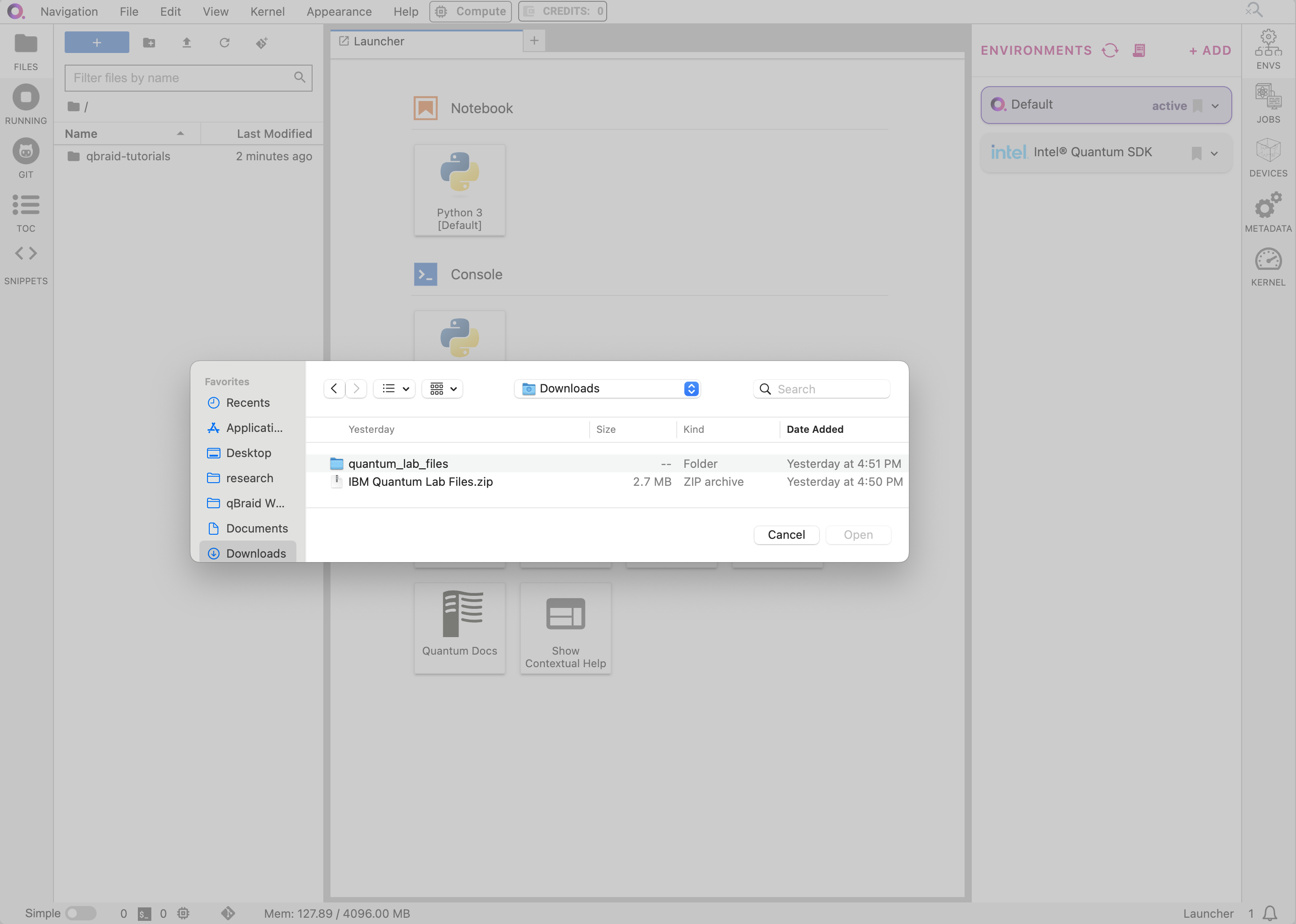Screen dimensions: 1296x924
Task: Choose Recents in the dialog sidebar
Action: (x=247, y=403)
